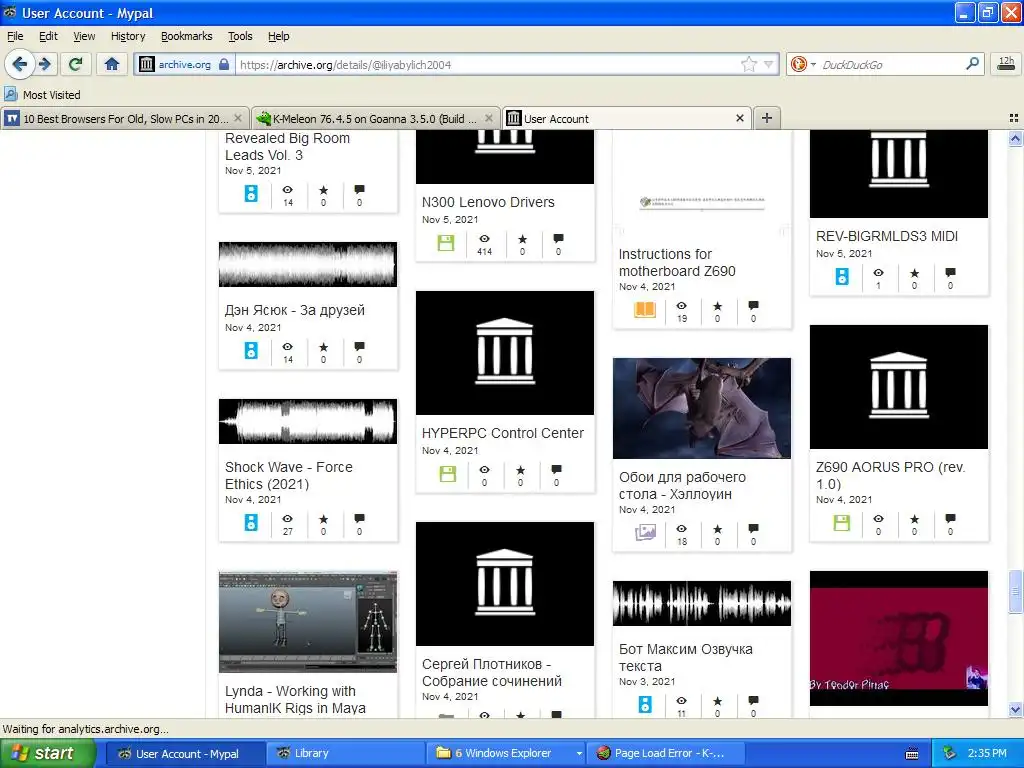Click image icon on Обои для рабочего стола card
The width and height of the screenshot is (1024, 768).
pyautogui.click(x=645, y=533)
